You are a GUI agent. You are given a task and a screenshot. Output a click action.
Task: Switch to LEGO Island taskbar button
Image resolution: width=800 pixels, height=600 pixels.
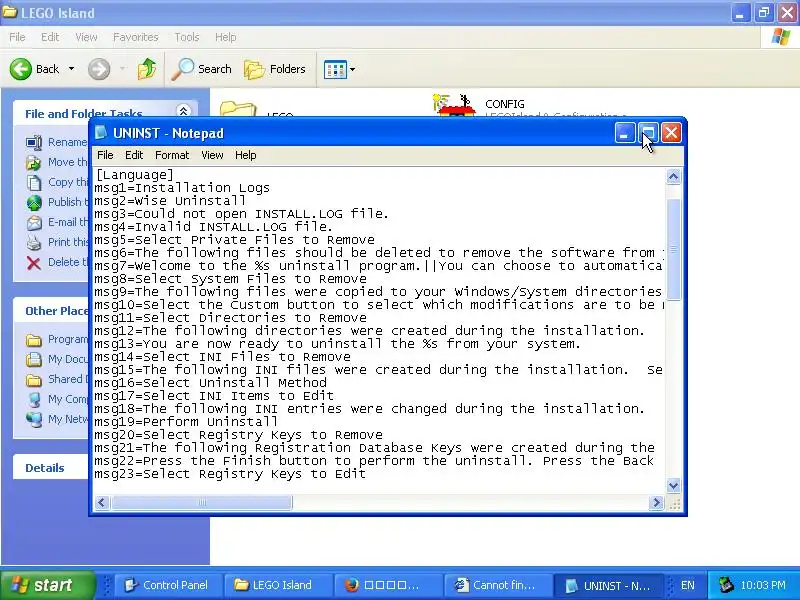click(x=278, y=585)
